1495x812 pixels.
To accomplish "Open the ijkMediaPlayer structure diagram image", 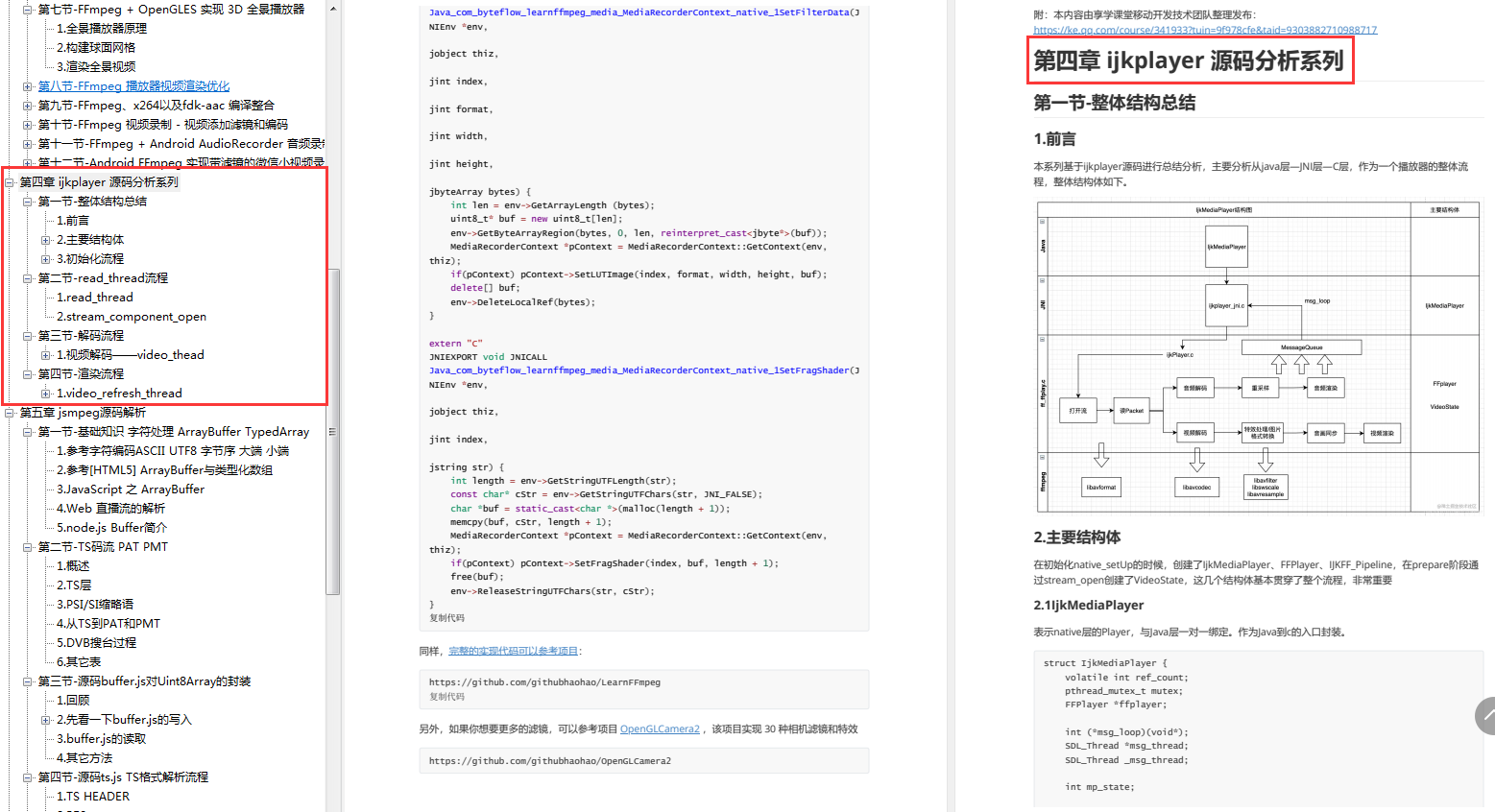I will coord(1259,357).
